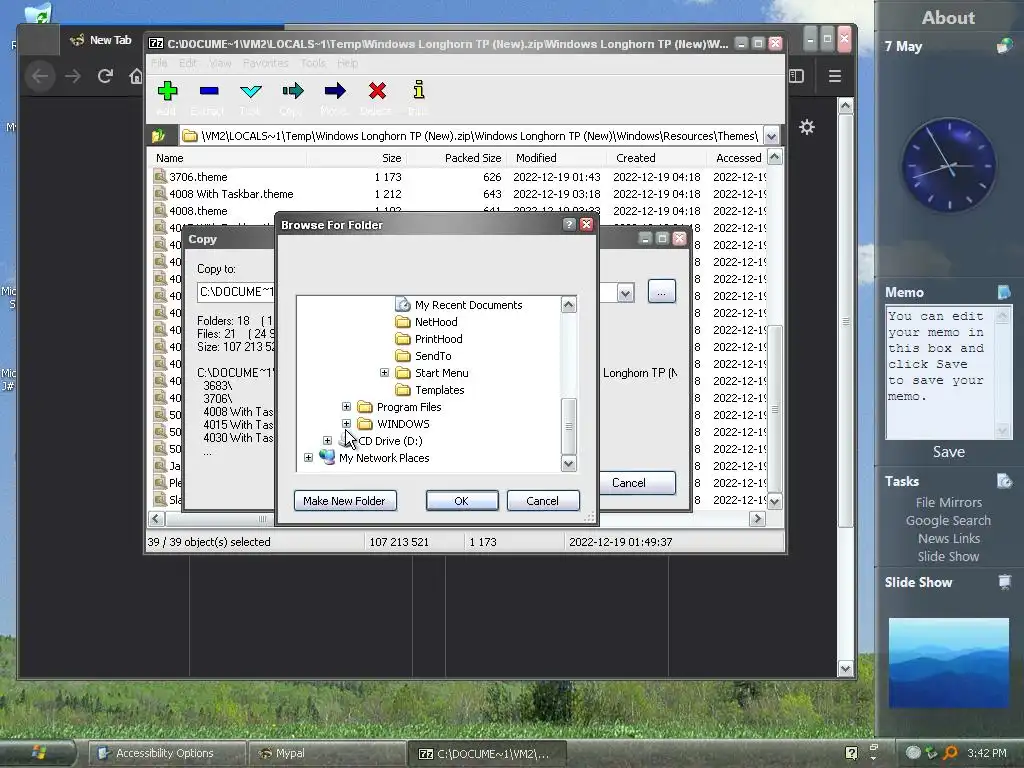Click the magnifier icon in the system tray
Screen dimensions: 1024x768
point(950,753)
